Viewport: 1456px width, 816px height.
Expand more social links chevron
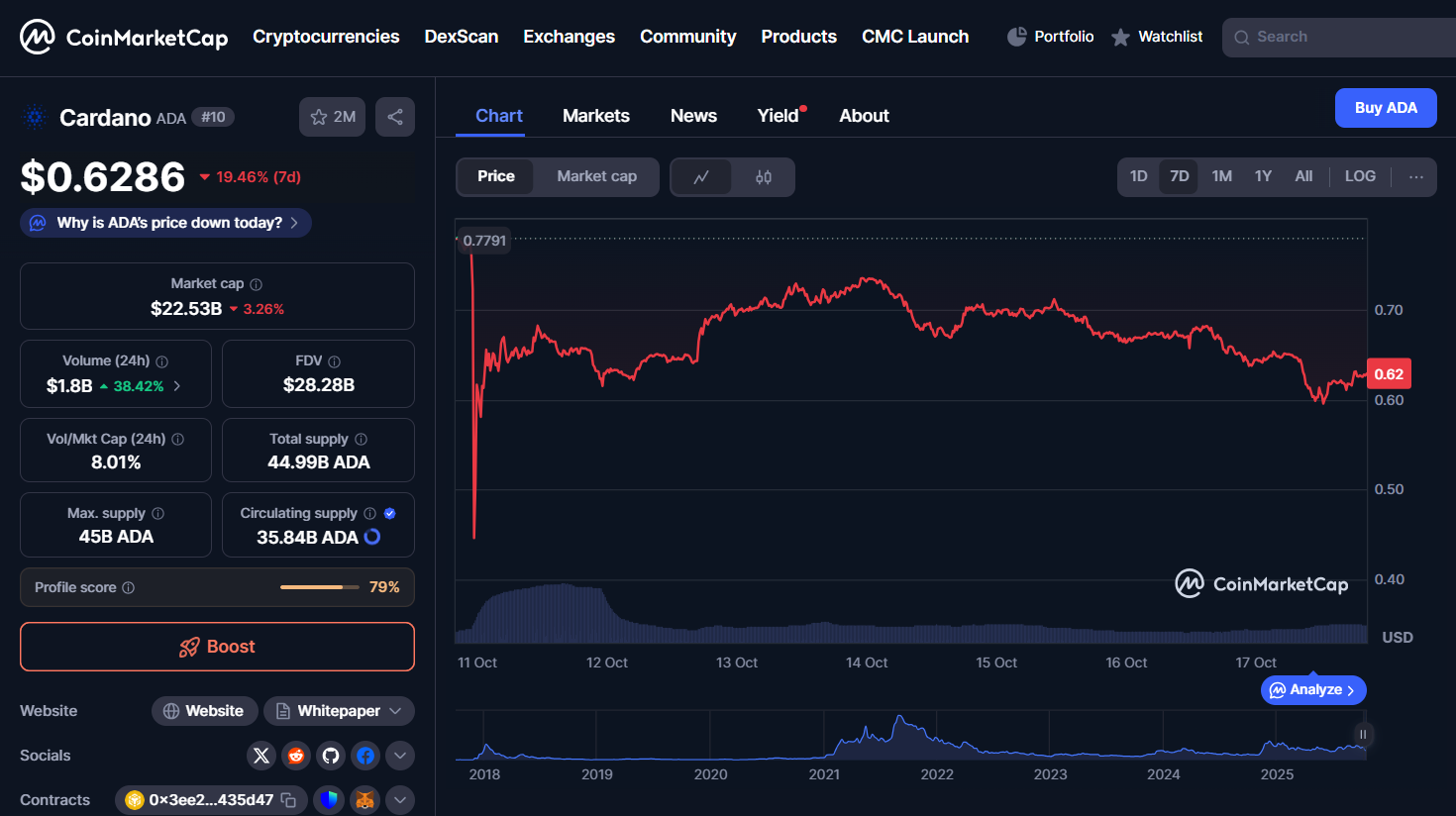pos(400,756)
